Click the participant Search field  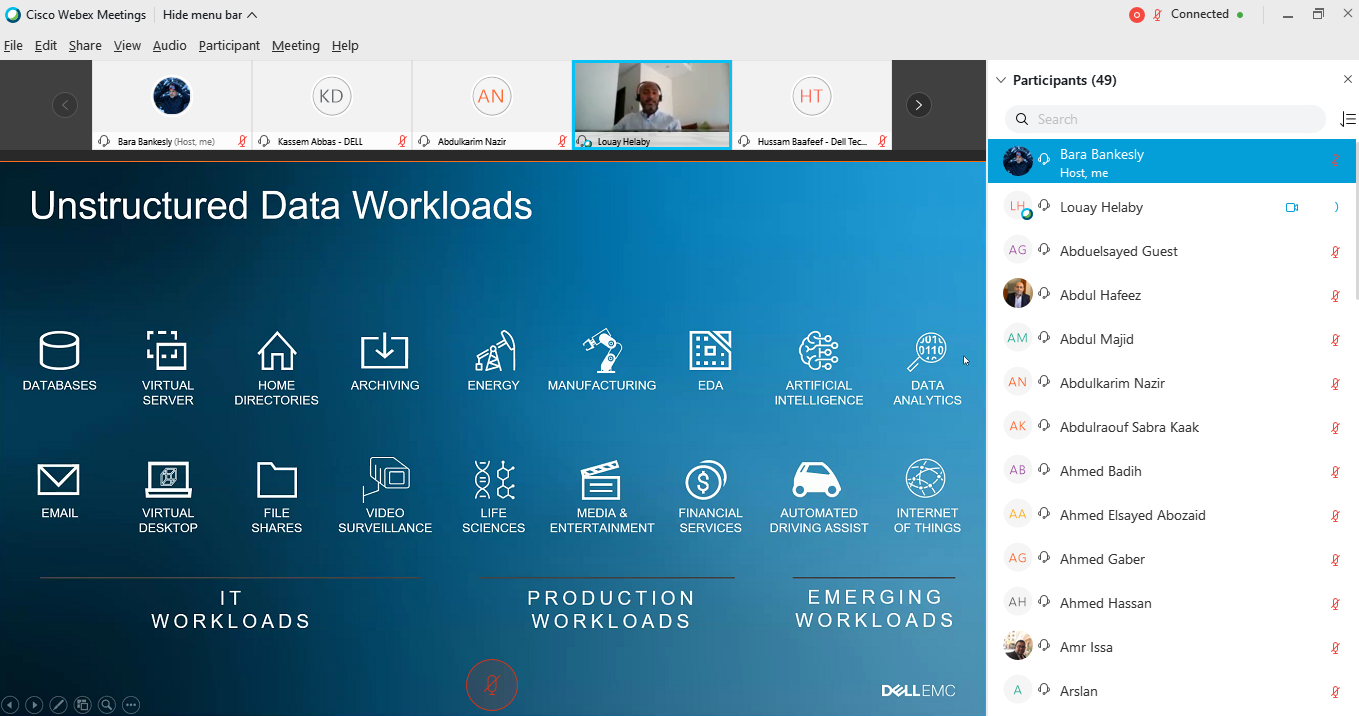[x=1165, y=119]
